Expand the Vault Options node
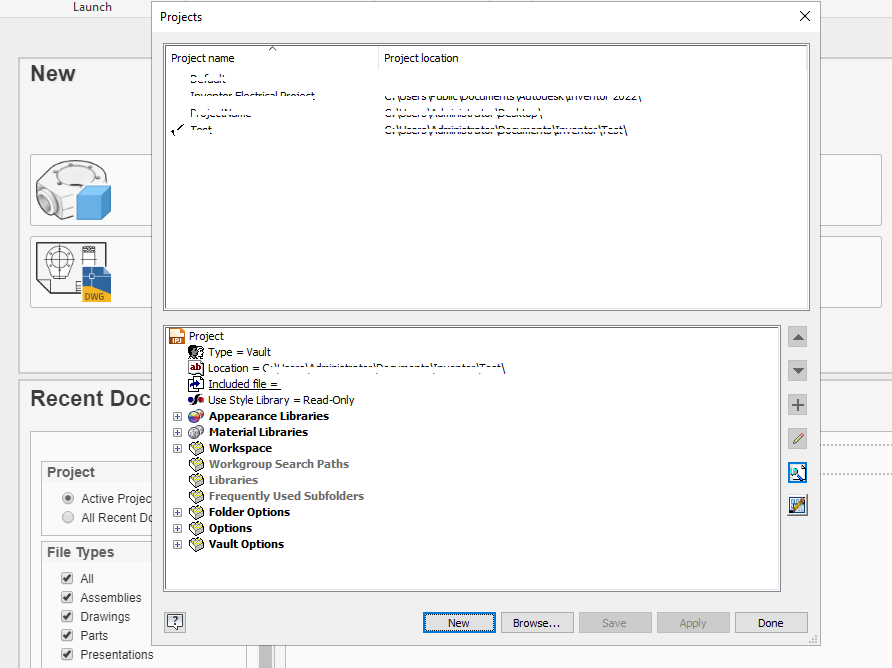The height and width of the screenshot is (668, 892). (x=177, y=545)
